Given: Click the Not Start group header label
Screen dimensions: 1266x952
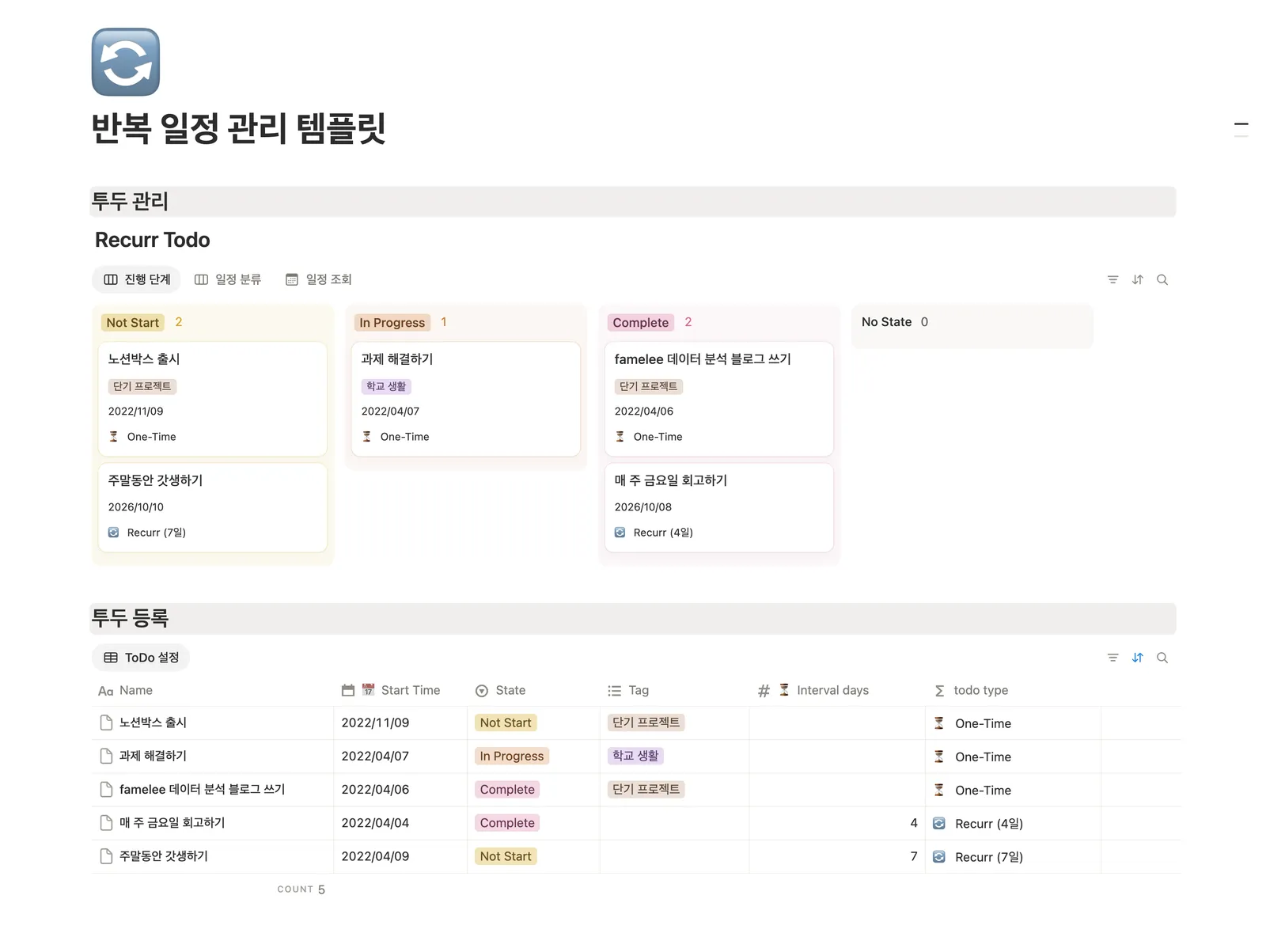Looking at the screenshot, I should click(133, 323).
